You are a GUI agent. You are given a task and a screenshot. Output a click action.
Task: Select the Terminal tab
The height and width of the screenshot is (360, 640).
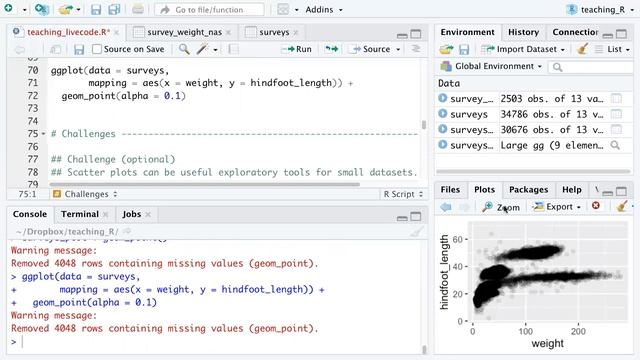tap(80, 214)
